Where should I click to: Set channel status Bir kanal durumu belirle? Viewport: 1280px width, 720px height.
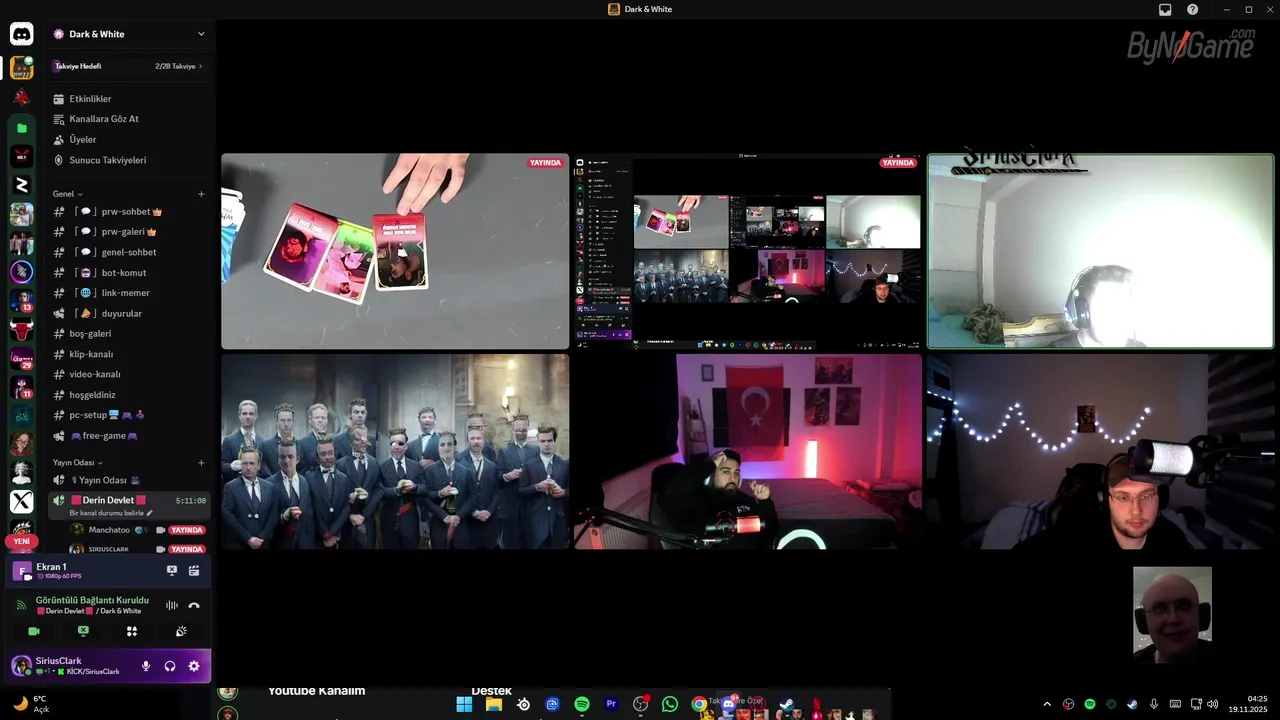111,513
